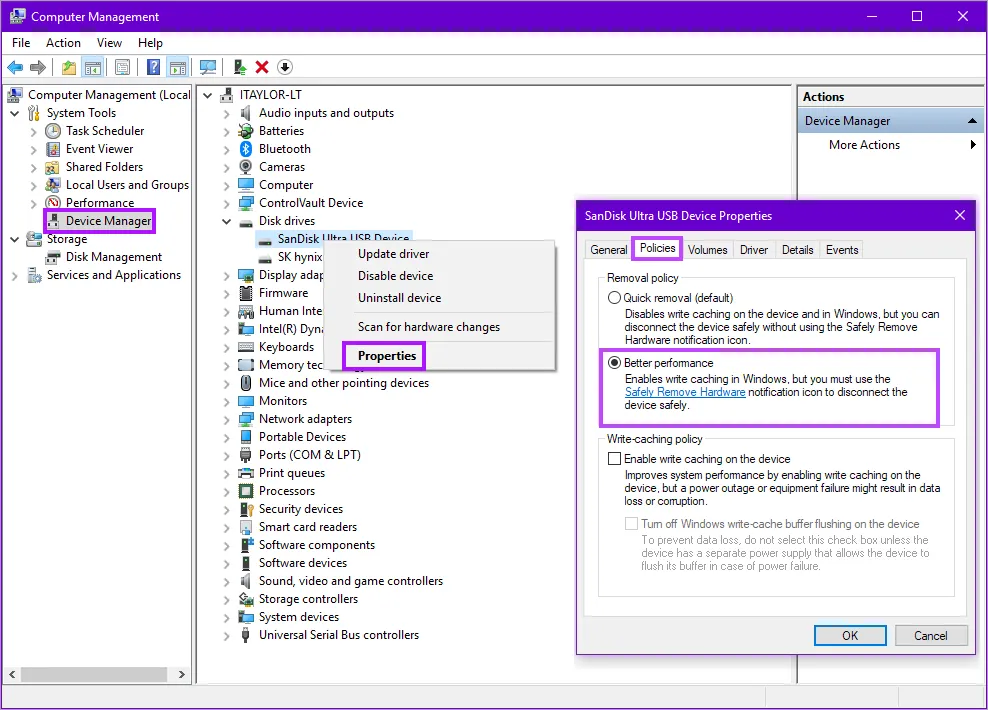Select the Batteries icon in the device list
Screen dimensions: 988x710
(x=246, y=131)
